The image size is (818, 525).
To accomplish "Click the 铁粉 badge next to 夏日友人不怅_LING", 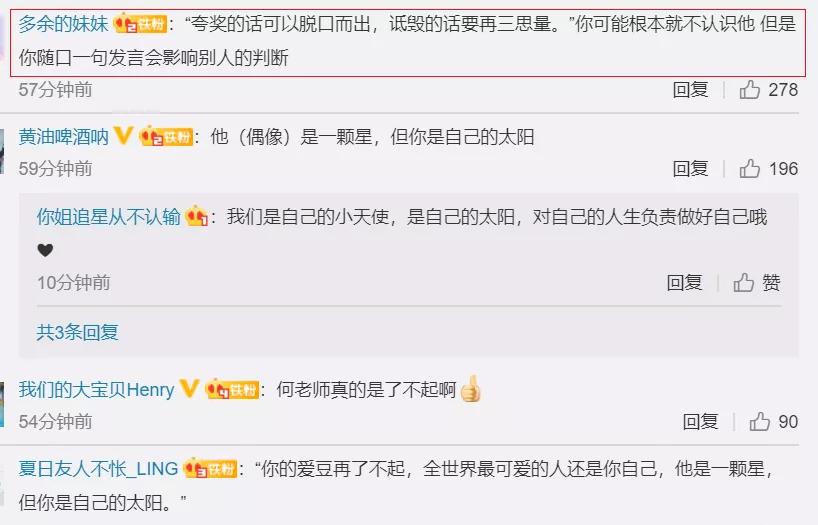I will [x=211, y=468].
